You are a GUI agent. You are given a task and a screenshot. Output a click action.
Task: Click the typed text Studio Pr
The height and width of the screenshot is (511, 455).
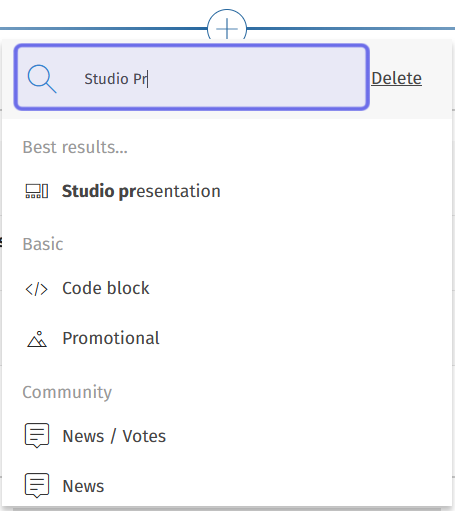tap(115, 79)
